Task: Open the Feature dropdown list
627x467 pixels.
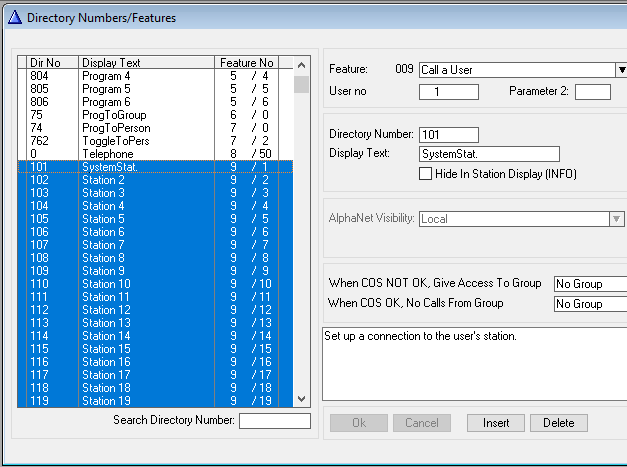Action: coord(619,70)
